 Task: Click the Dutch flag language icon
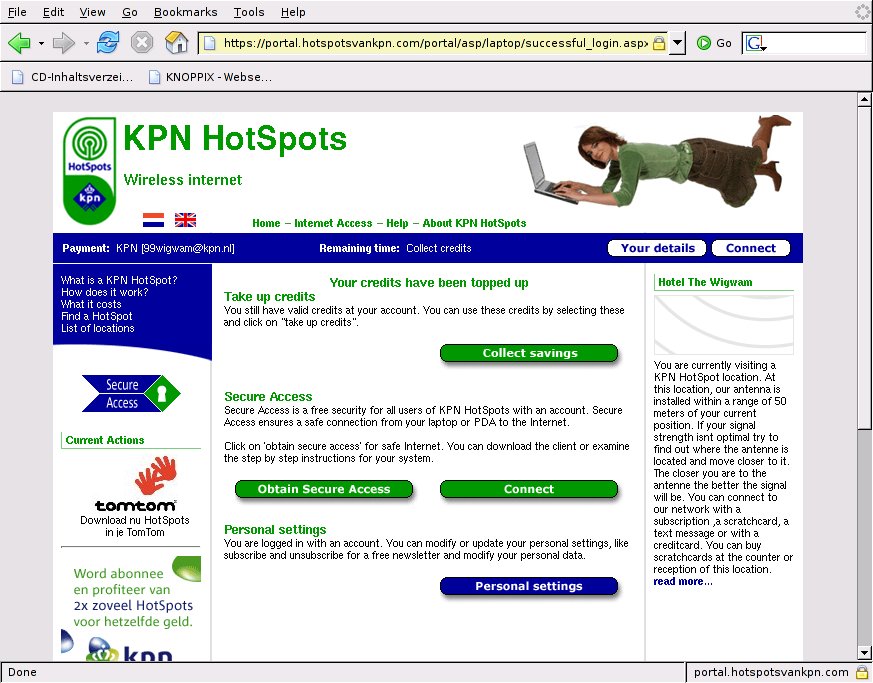[x=153, y=220]
